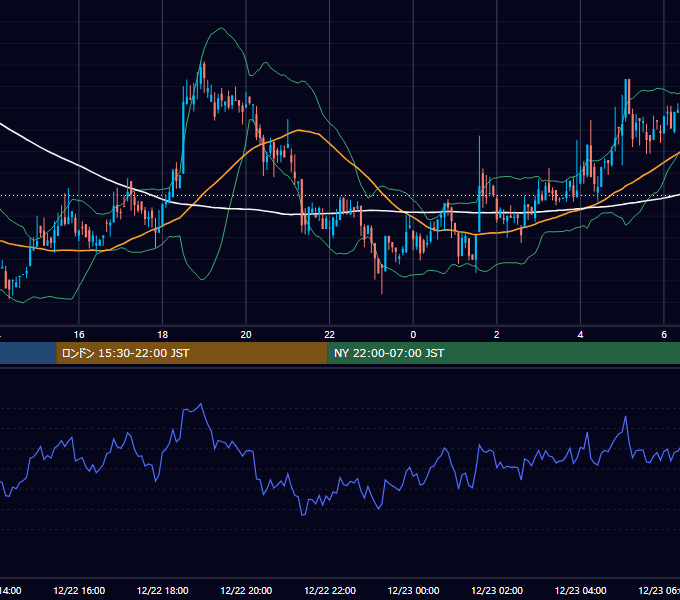Click the 2 hour label on price chart
Screen dimensions: 680x600
tap(497, 334)
